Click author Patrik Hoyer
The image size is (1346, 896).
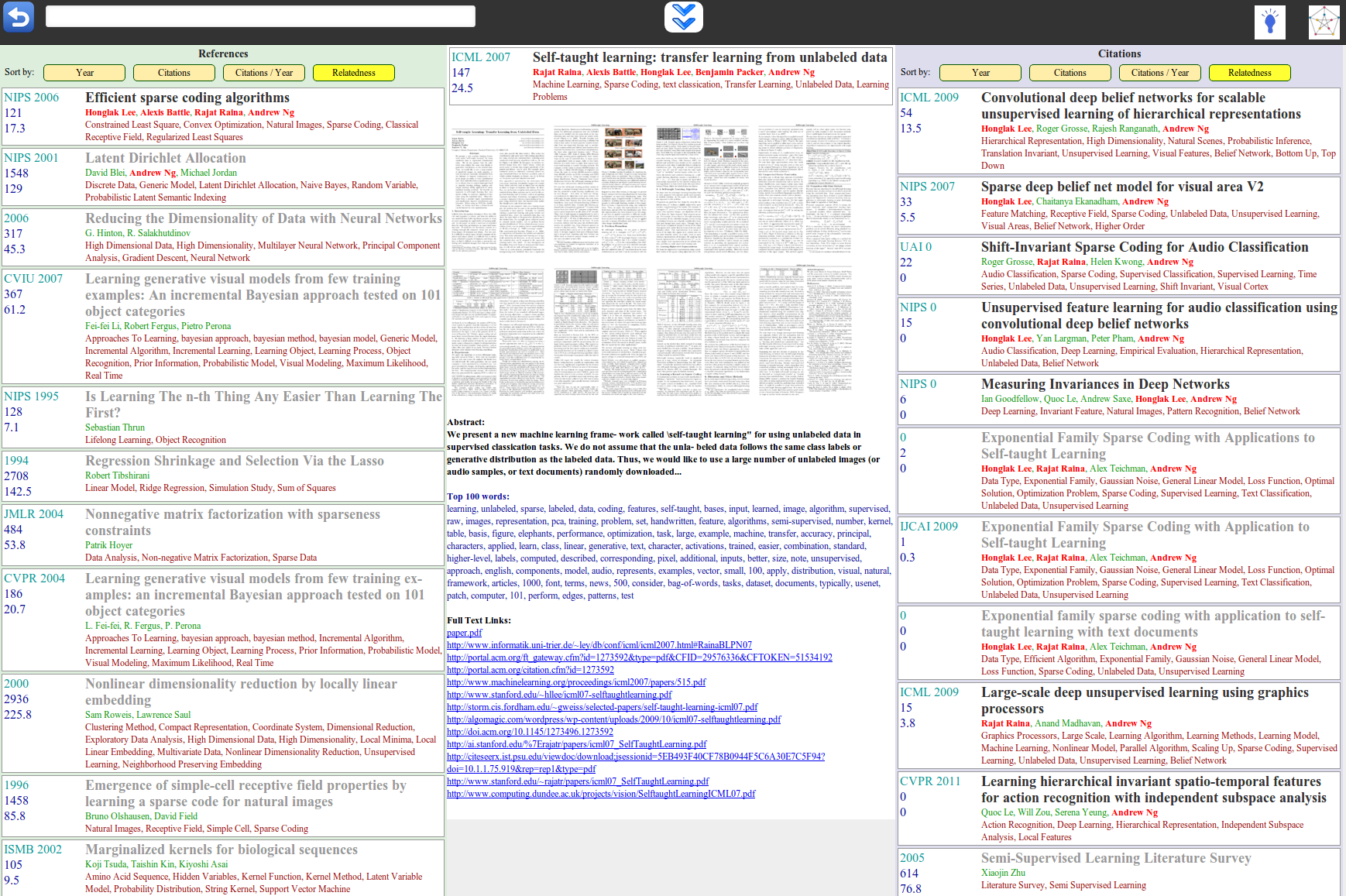(x=108, y=545)
